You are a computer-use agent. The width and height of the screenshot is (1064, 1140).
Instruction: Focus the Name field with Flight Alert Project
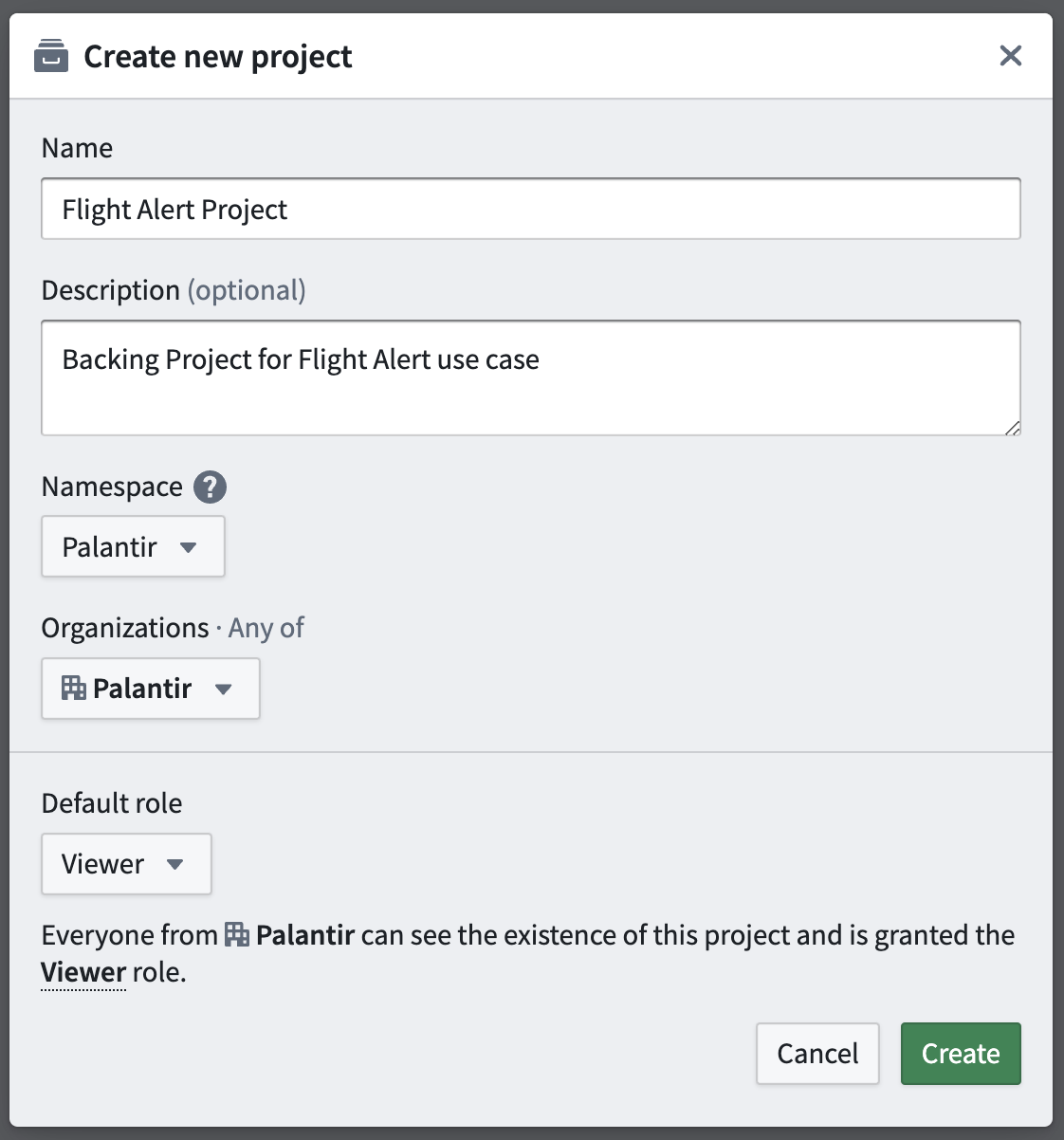(x=531, y=209)
